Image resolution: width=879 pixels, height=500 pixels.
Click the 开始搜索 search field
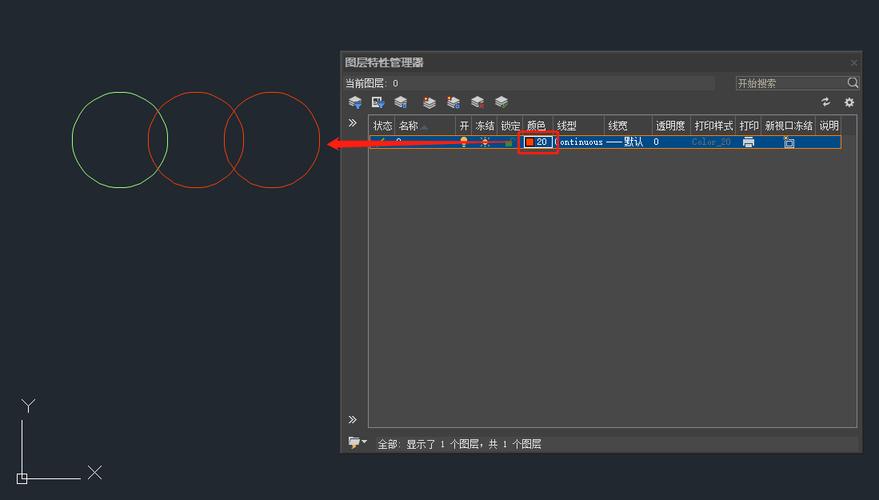tap(790, 83)
